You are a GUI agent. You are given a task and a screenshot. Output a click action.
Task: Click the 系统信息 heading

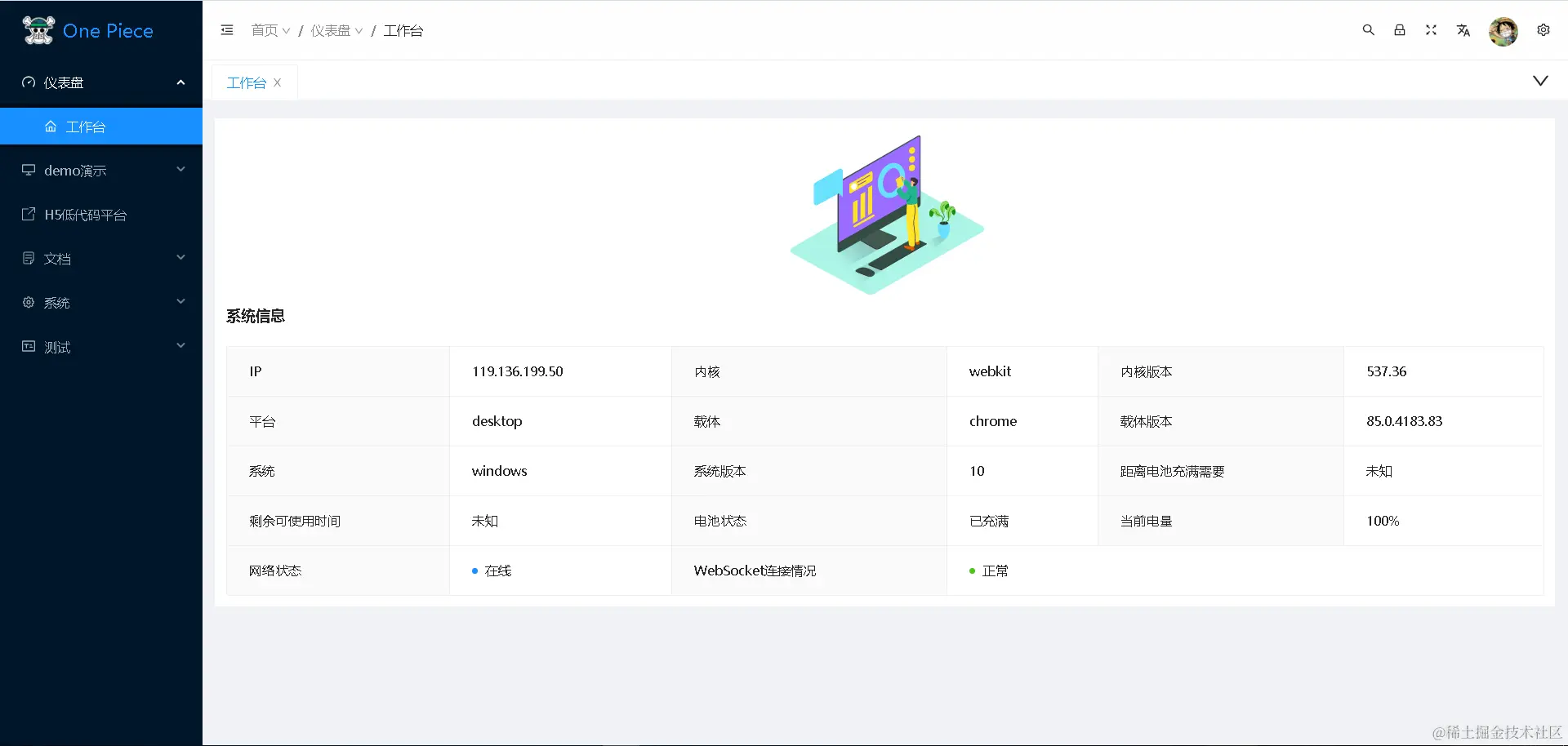pyautogui.click(x=256, y=316)
